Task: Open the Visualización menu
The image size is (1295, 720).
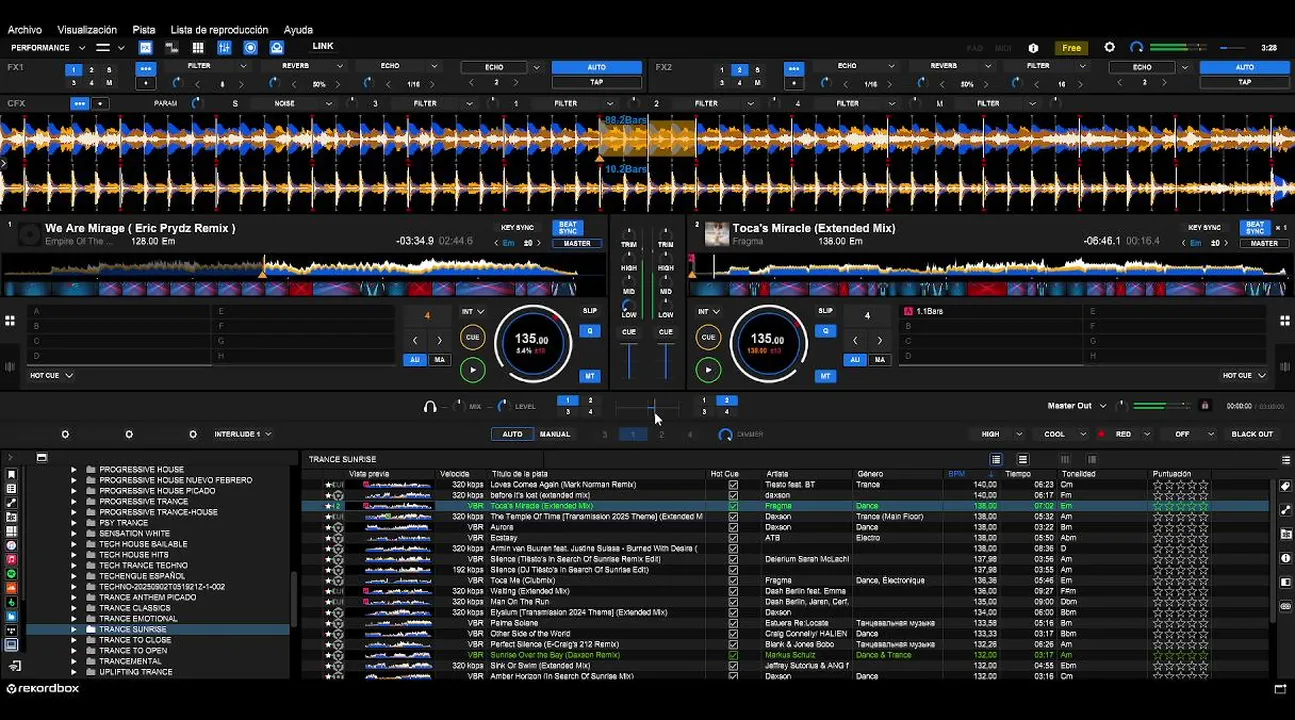Action: (87, 30)
